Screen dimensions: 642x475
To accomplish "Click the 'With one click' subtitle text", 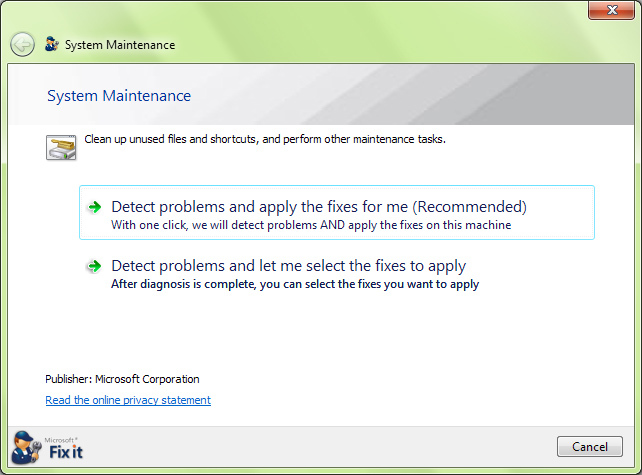I will click(x=311, y=225).
